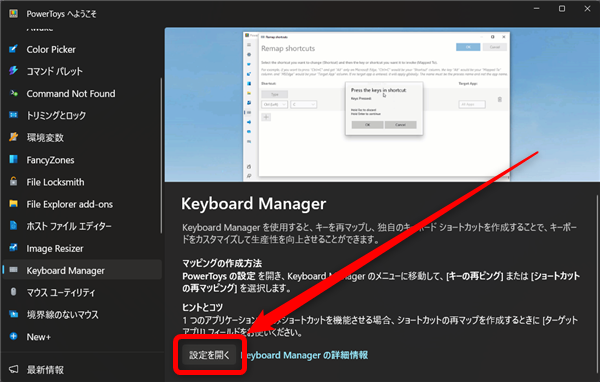Click the Color Picker icon in sidebar
The width and height of the screenshot is (600, 382).
pos(13,49)
